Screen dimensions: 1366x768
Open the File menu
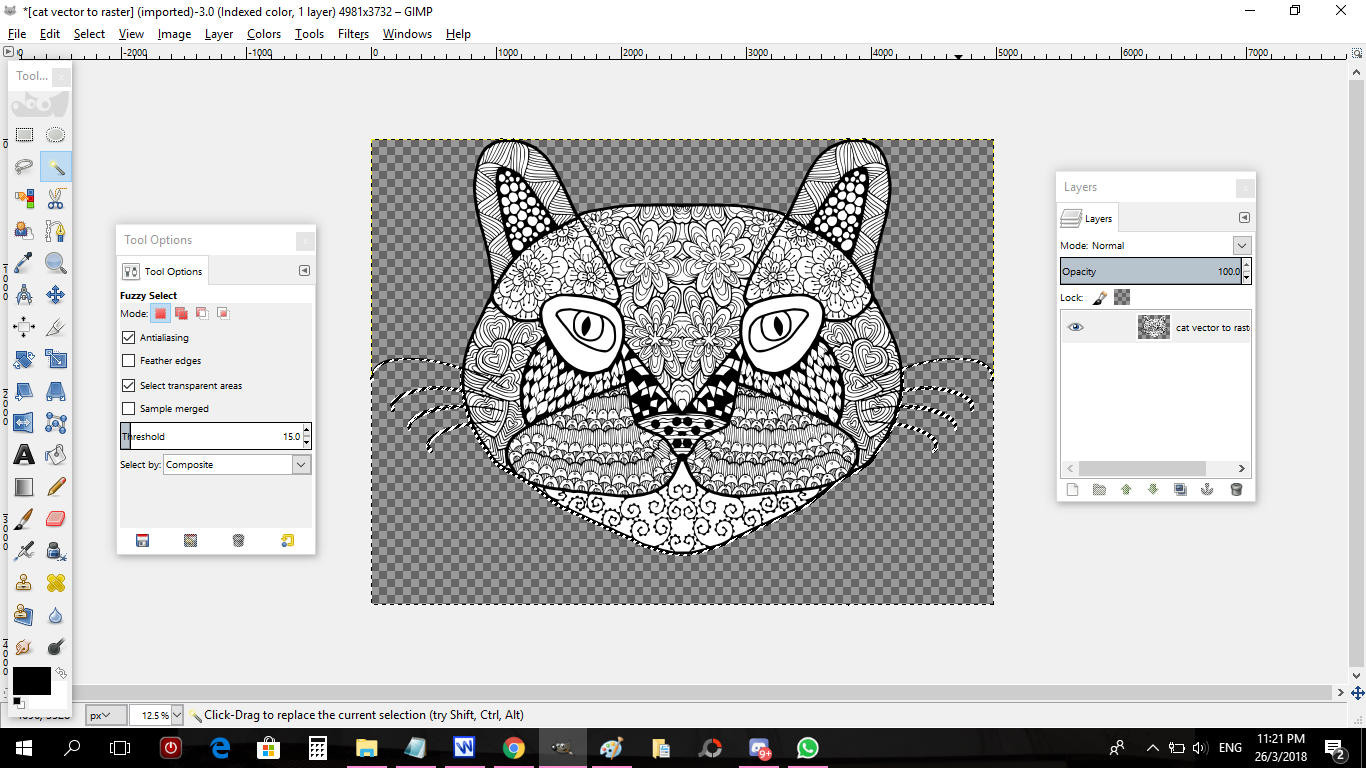[x=17, y=34]
